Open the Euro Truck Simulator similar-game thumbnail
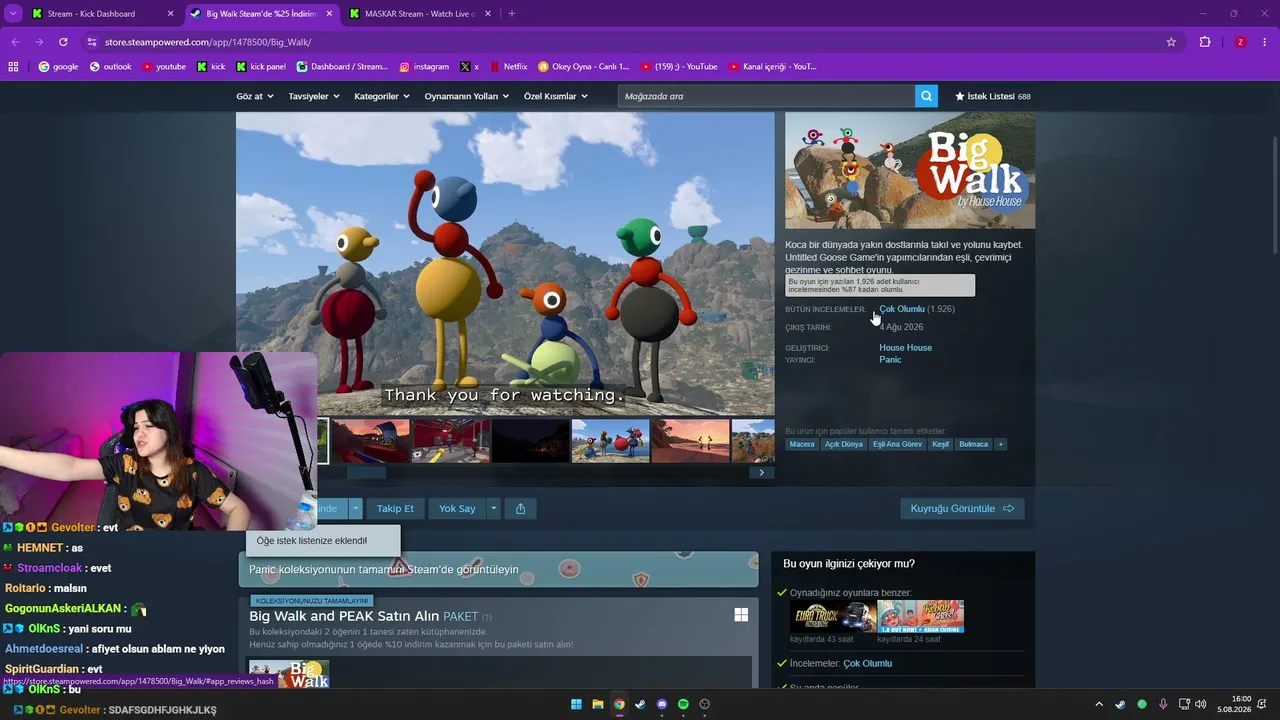The image size is (1280, 720). [832, 616]
